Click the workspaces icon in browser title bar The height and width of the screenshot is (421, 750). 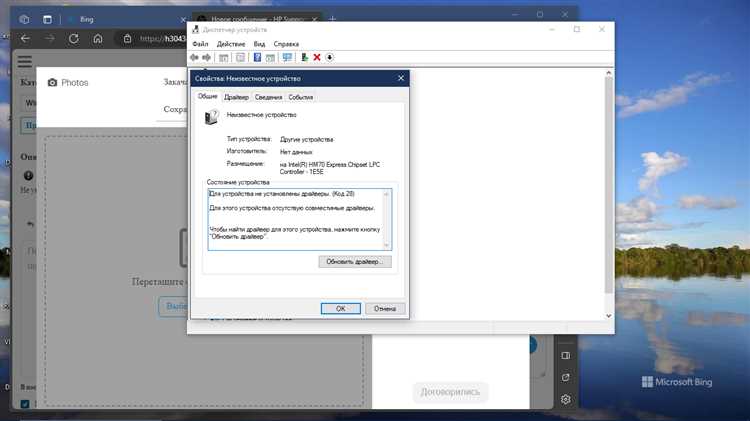(24, 20)
